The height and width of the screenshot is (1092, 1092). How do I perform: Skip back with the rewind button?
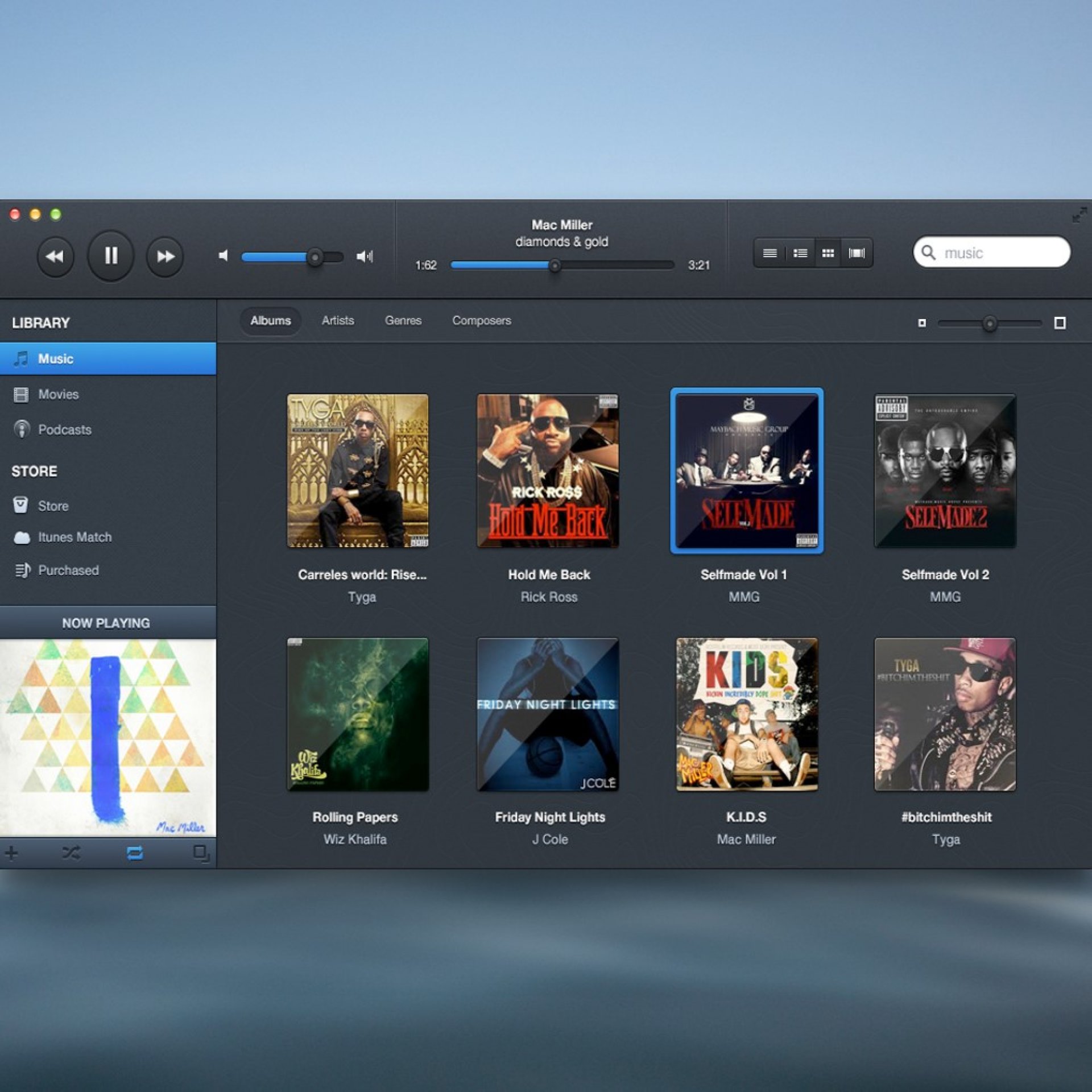click(55, 257)
